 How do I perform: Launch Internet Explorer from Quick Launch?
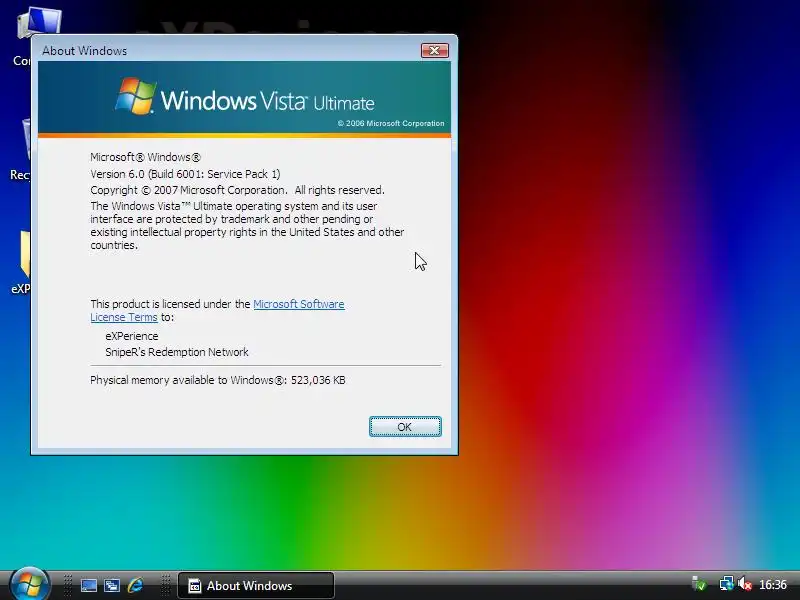point(135,585)
